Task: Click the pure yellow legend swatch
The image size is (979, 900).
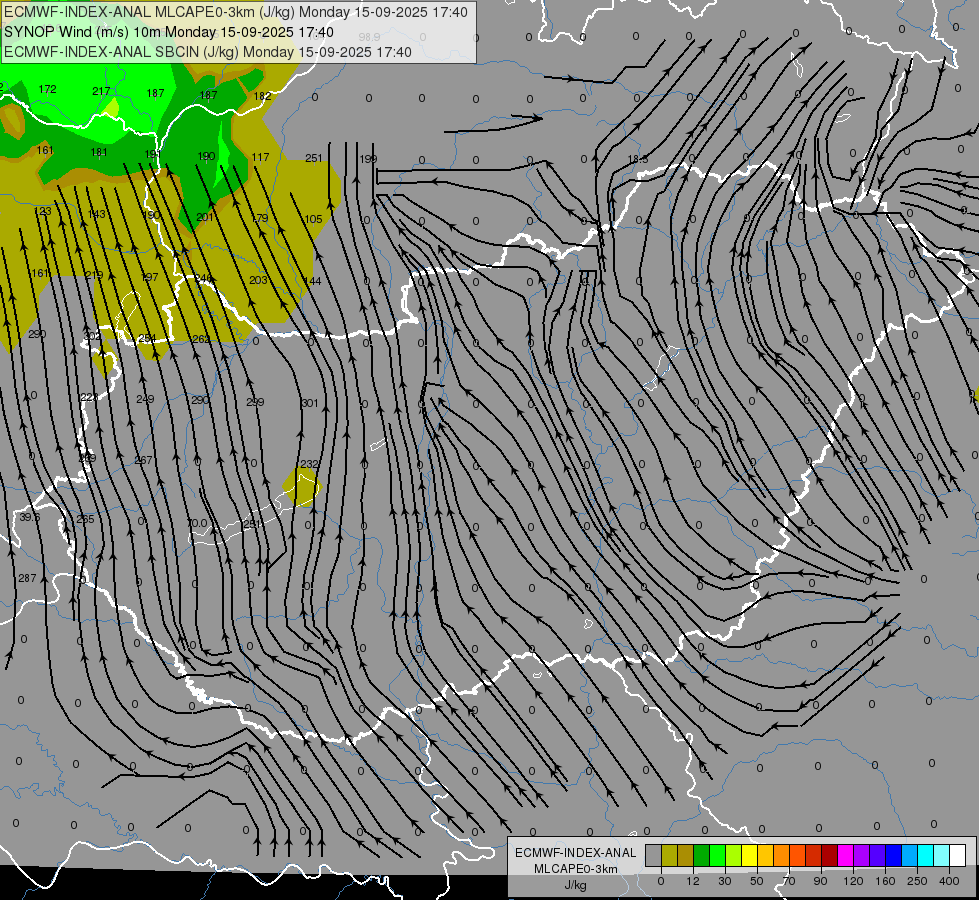Action: [750, 856]
